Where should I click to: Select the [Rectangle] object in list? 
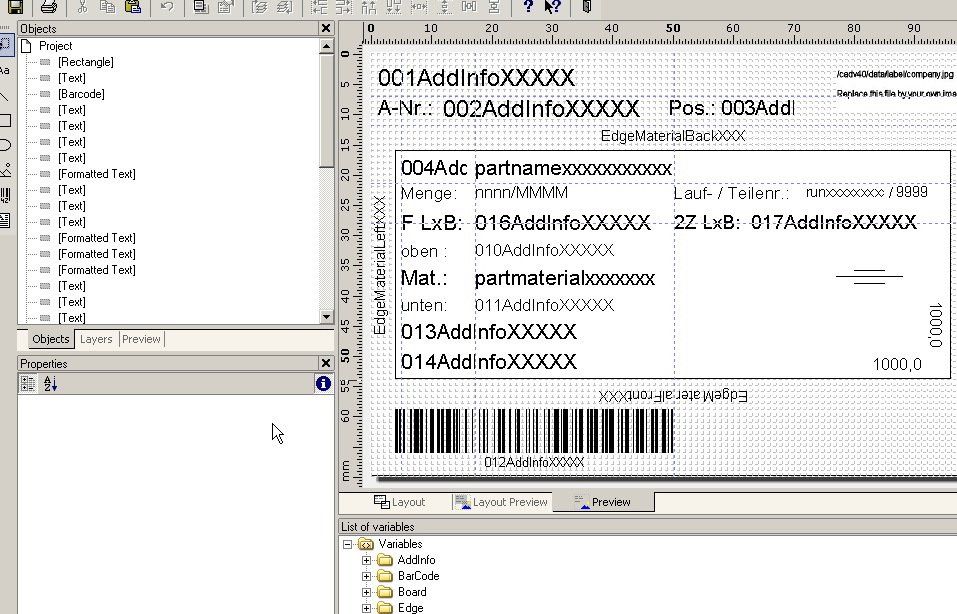85,62
